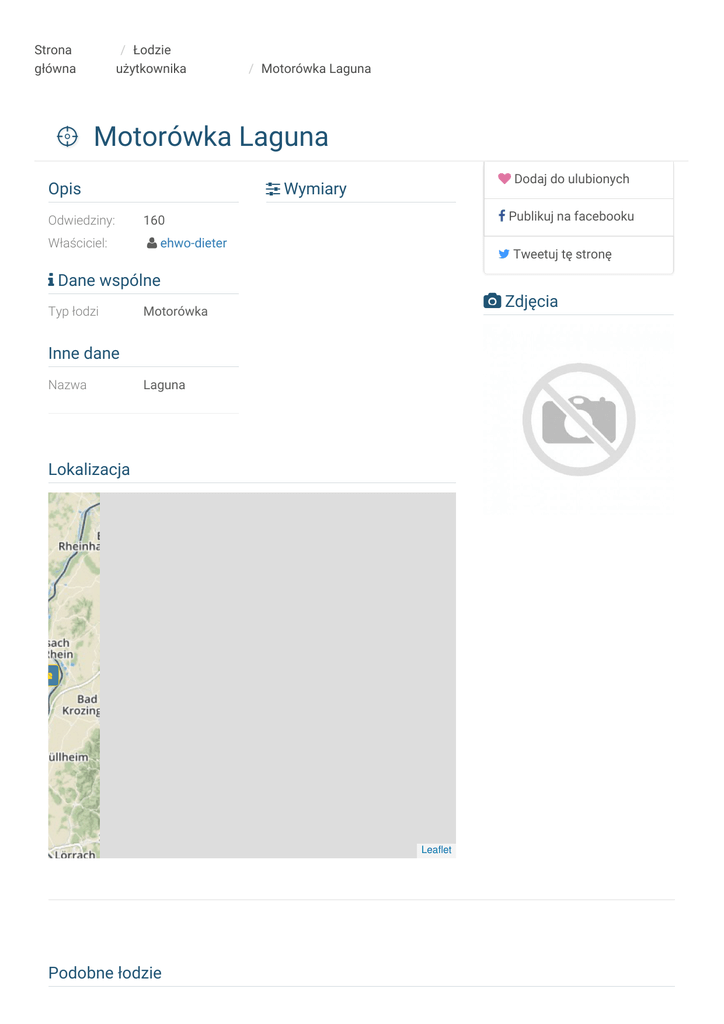
Task: Click the camera icon next to Zdjęcia
Action: pos(492,301)
